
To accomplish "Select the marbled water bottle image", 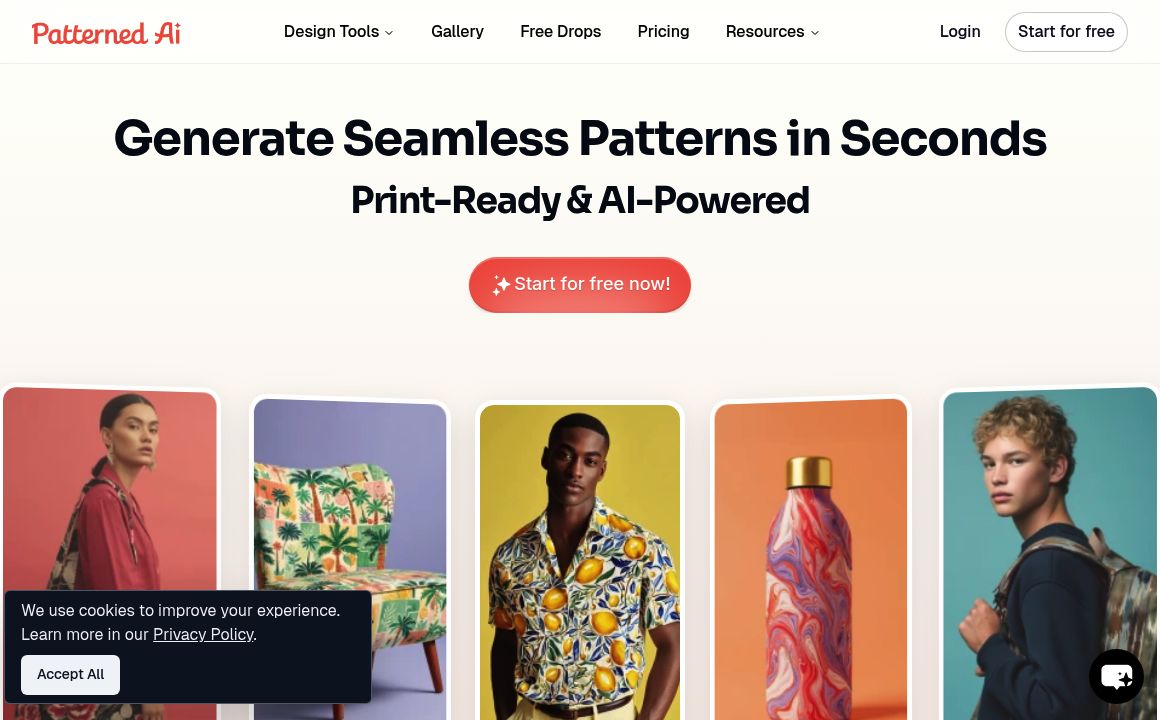I will [x=810, y=559].
